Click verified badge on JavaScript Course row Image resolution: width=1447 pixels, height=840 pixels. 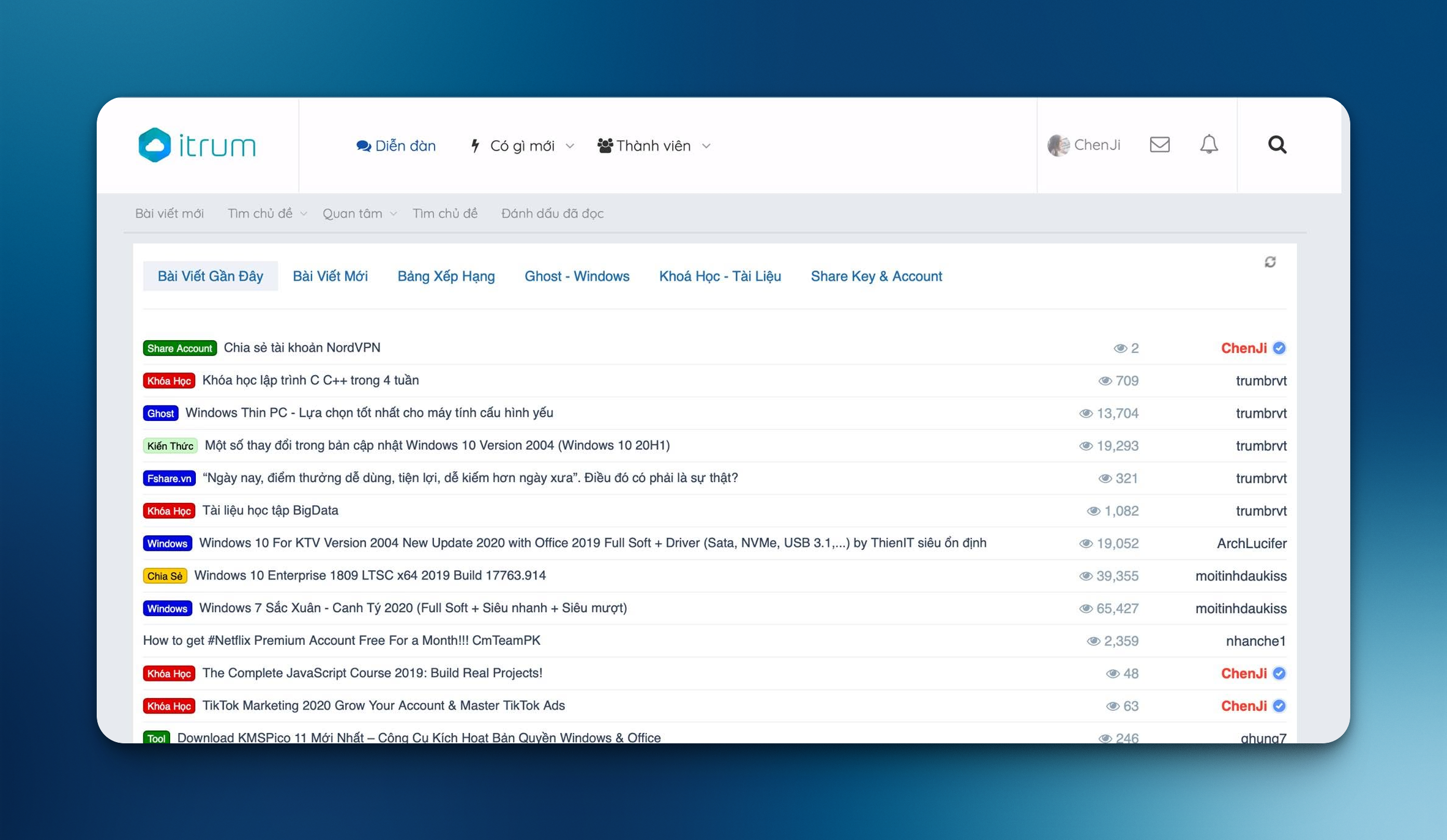(x=1279, y=674)
